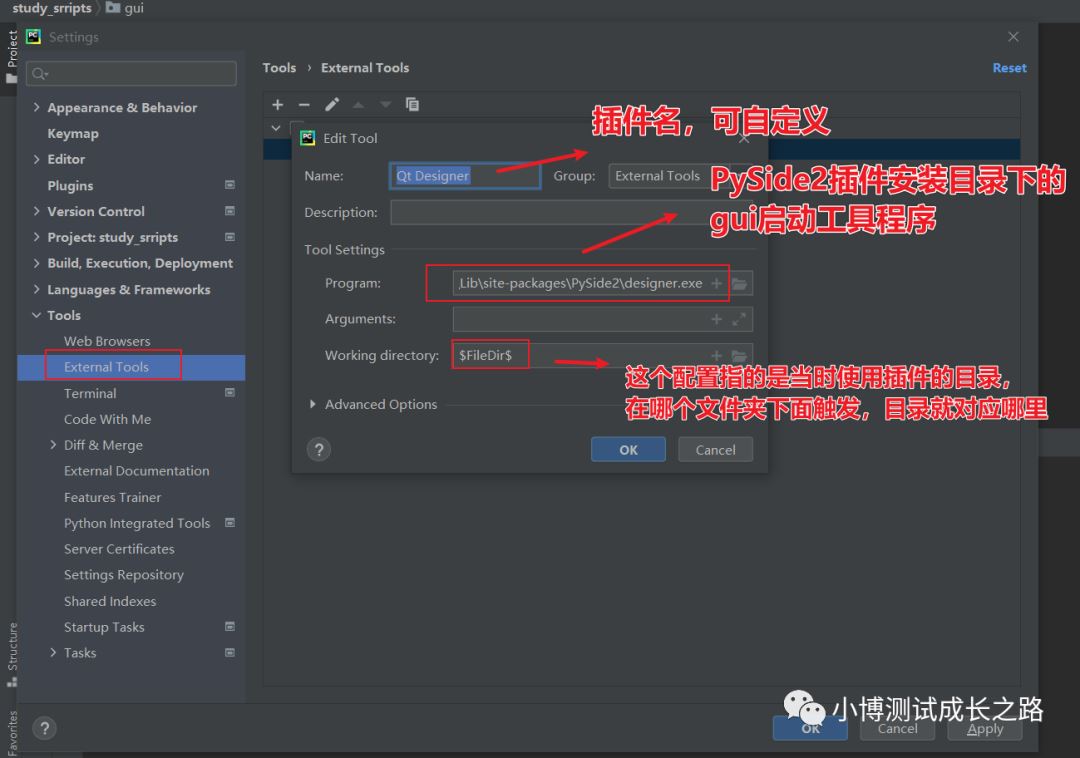Click the settings search field
The width and height of the screenshot is (1080, 758).
130,73
